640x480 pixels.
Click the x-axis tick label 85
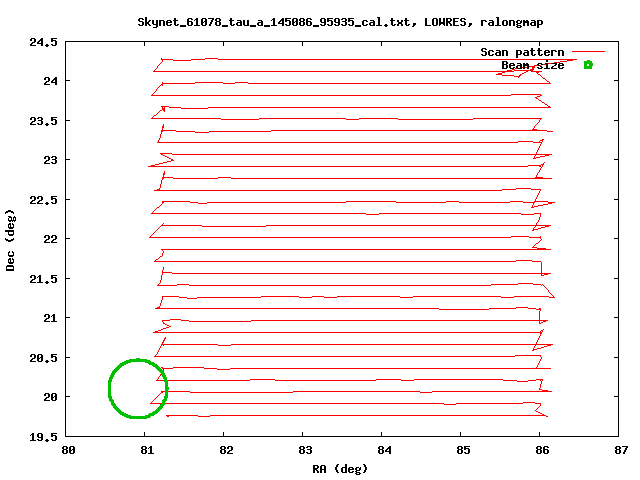(461, 450)
